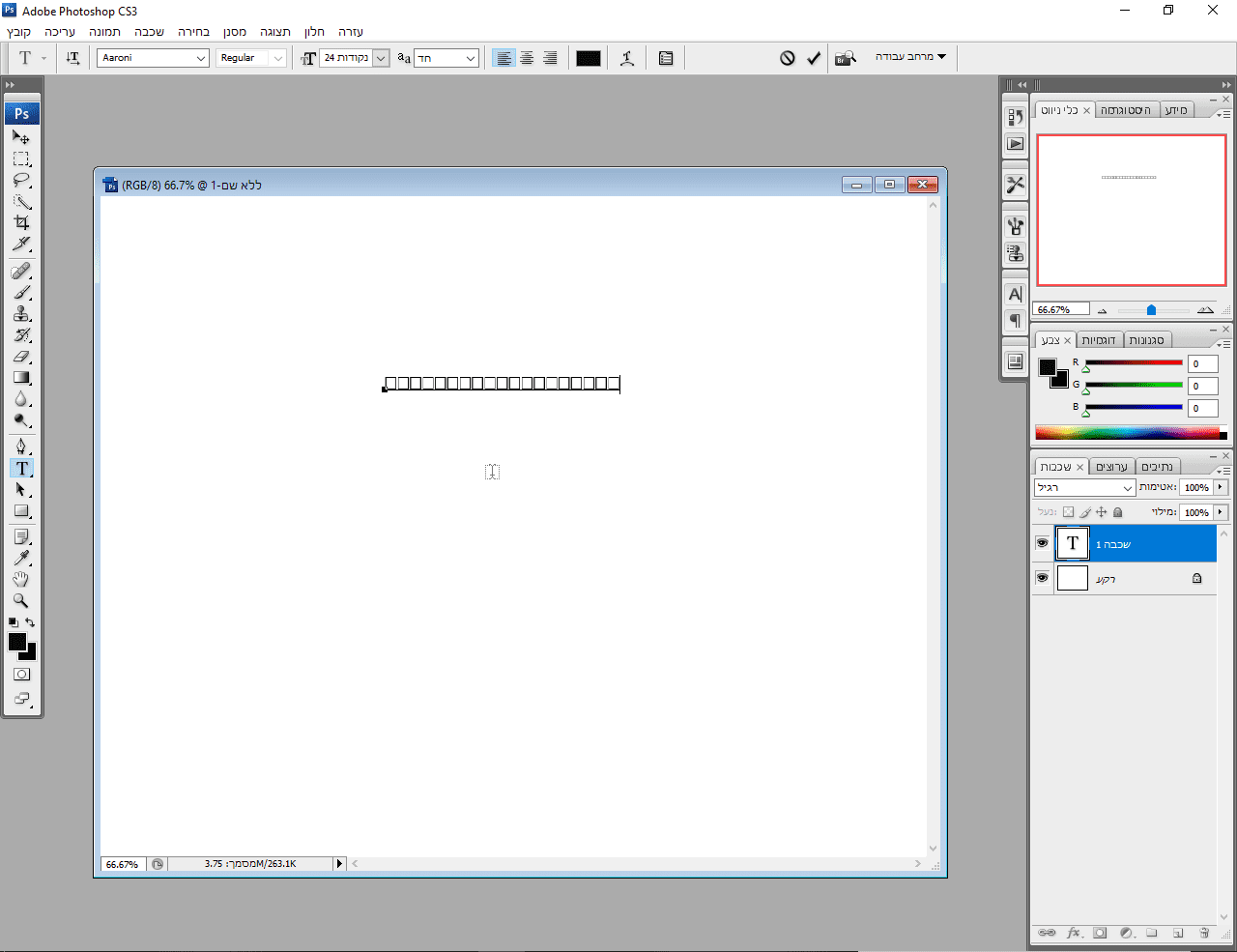This screenshot has height=952, width=1237.
Task: Open the Tool Presets panel icon in dock
Action: pos(1015,185)
